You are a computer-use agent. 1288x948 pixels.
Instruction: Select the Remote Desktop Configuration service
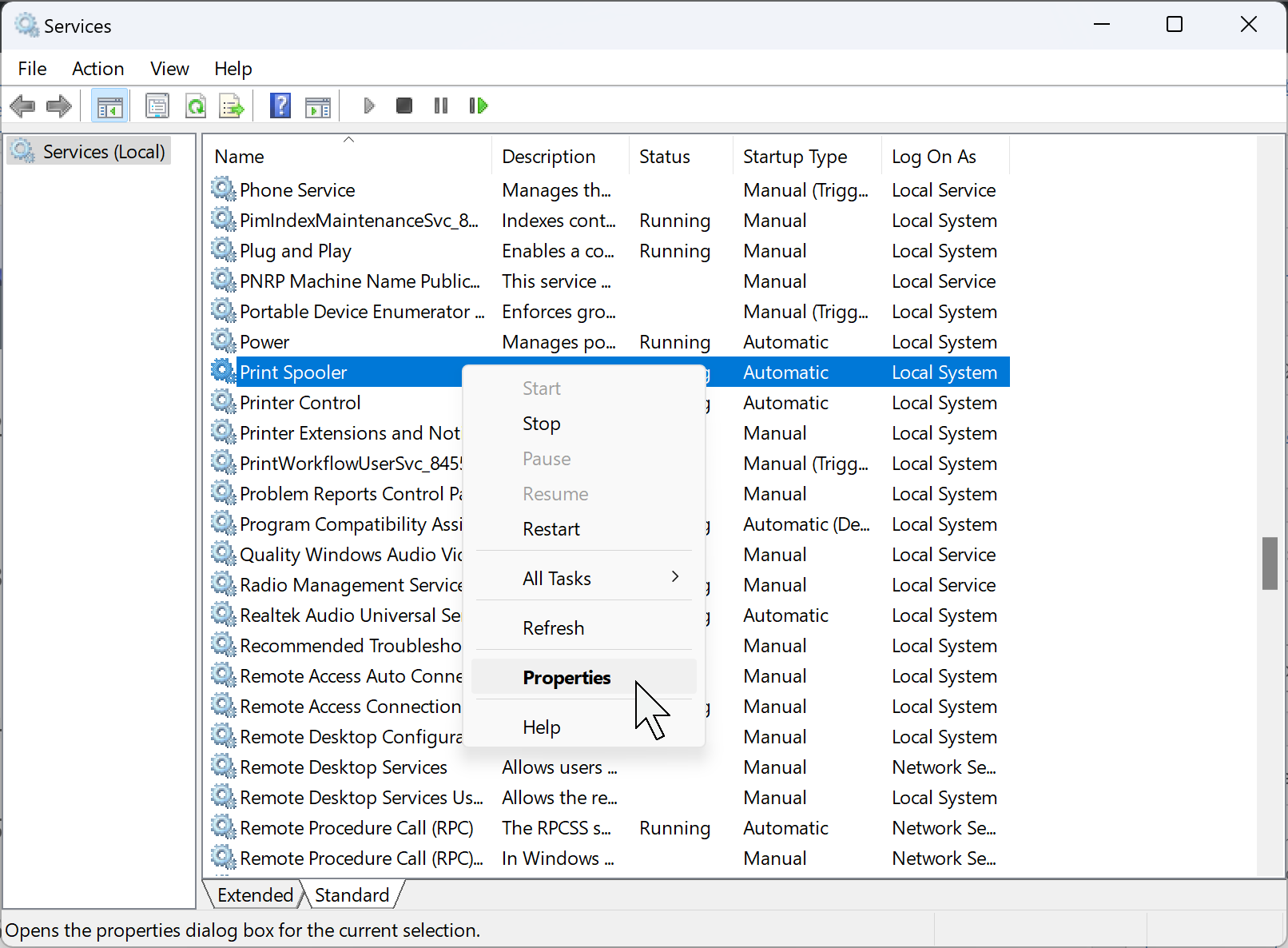pyautogui.click(x=336, y=736)
